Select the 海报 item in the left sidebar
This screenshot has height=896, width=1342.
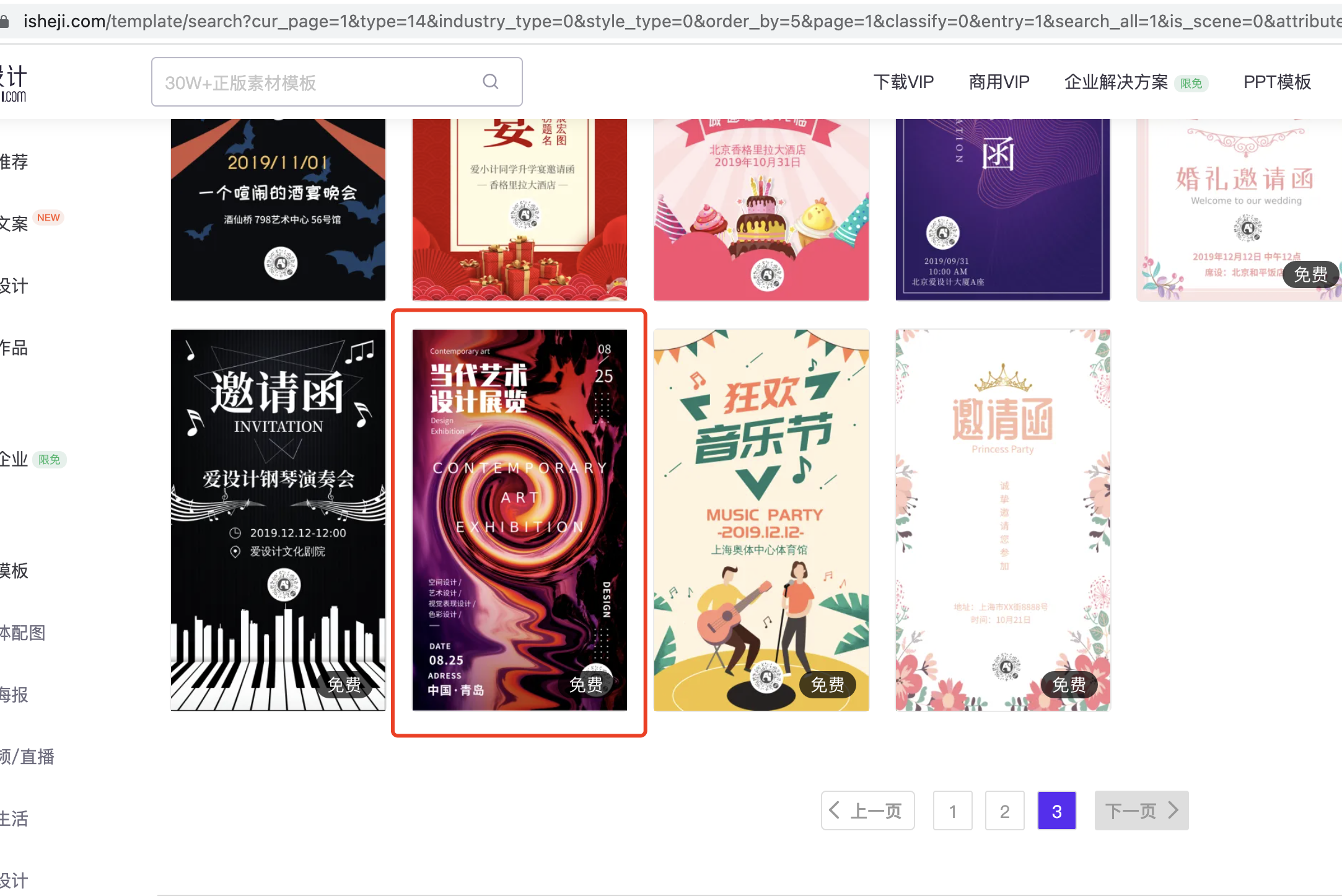click(14, 695)
